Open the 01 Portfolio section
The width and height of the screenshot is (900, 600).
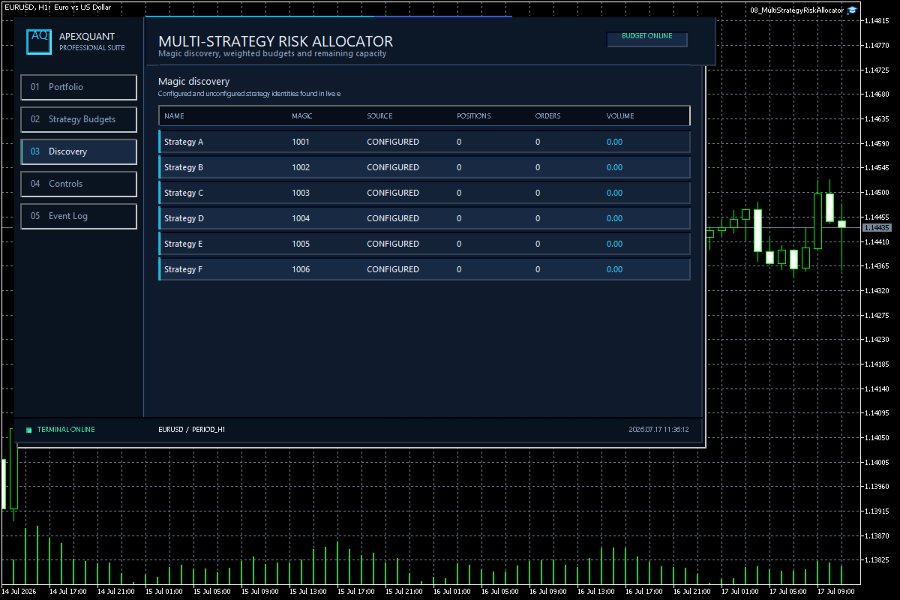tap(79, 87)
